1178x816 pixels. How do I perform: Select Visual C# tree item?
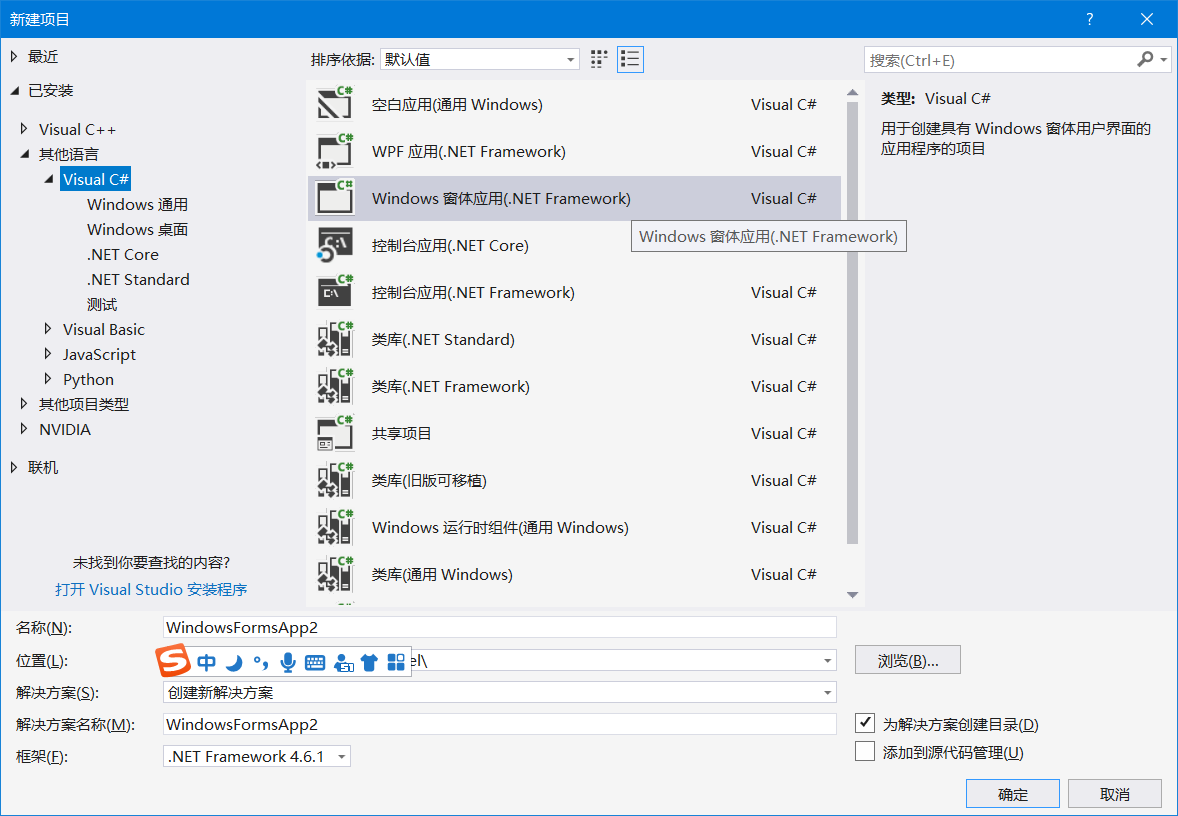click(96, 180)
